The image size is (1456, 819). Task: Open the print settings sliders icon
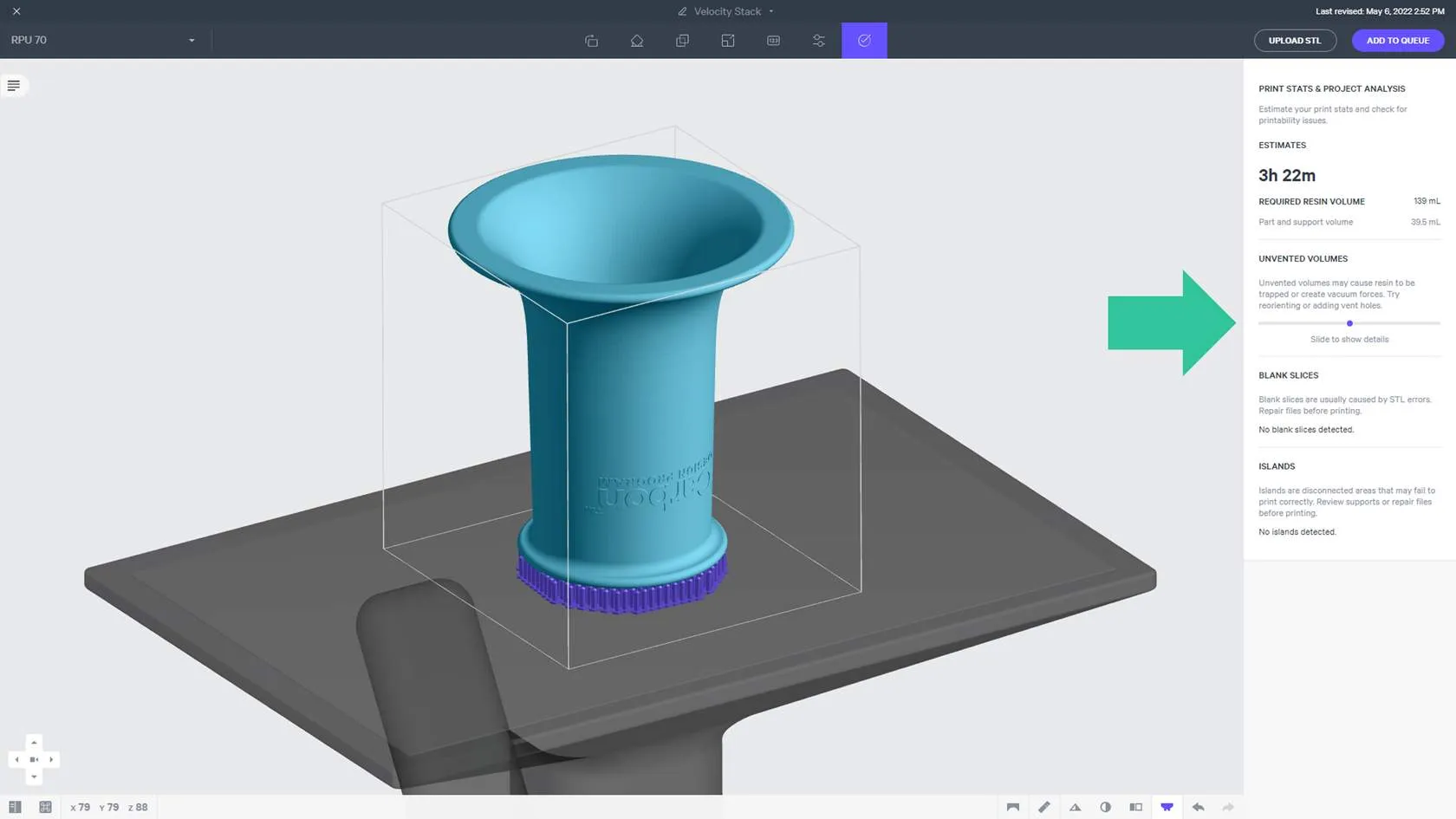tap(819, 41)
